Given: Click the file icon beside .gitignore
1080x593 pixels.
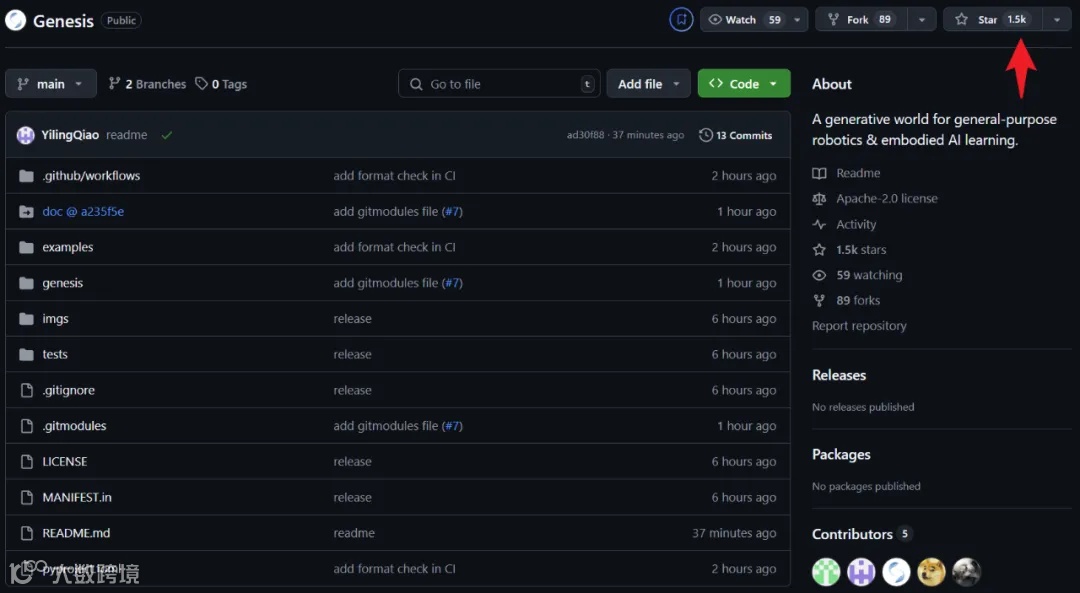Looking at the screenshot, I should pos(26,391).
